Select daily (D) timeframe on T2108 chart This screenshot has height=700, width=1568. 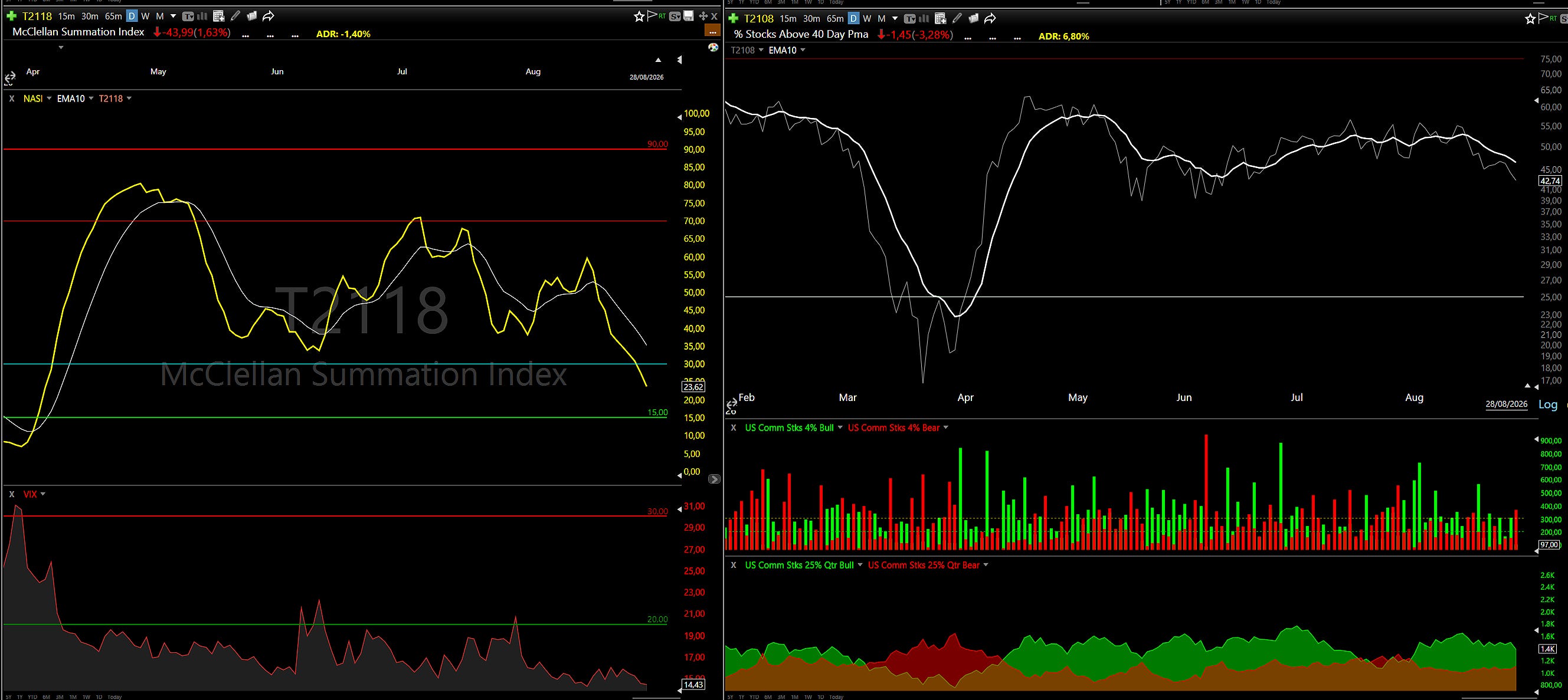coord(853,19)
